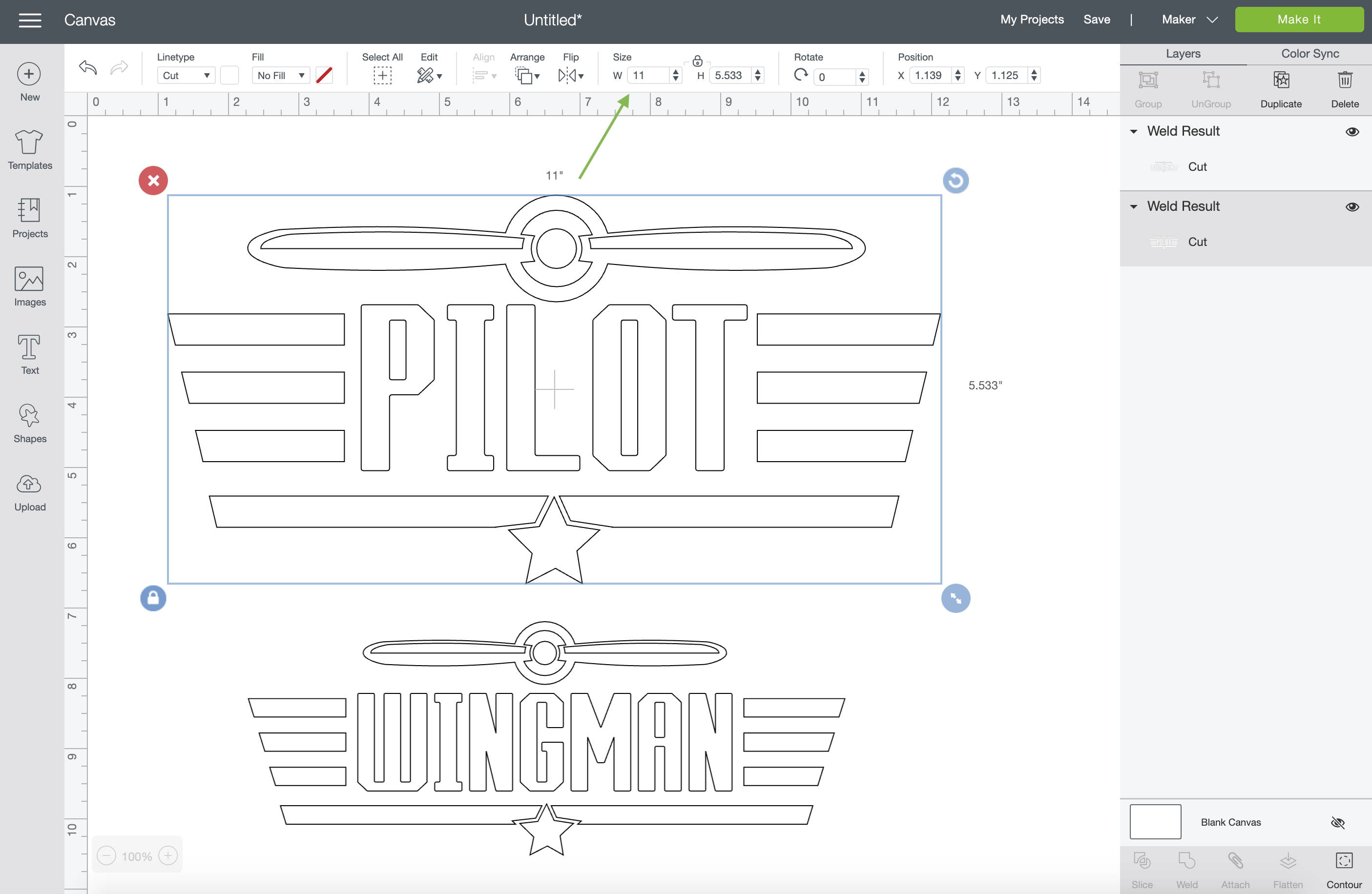Open the hamburger main menu
The image size is (1372, 894).
pyautogui.click(x=30, y=20)
